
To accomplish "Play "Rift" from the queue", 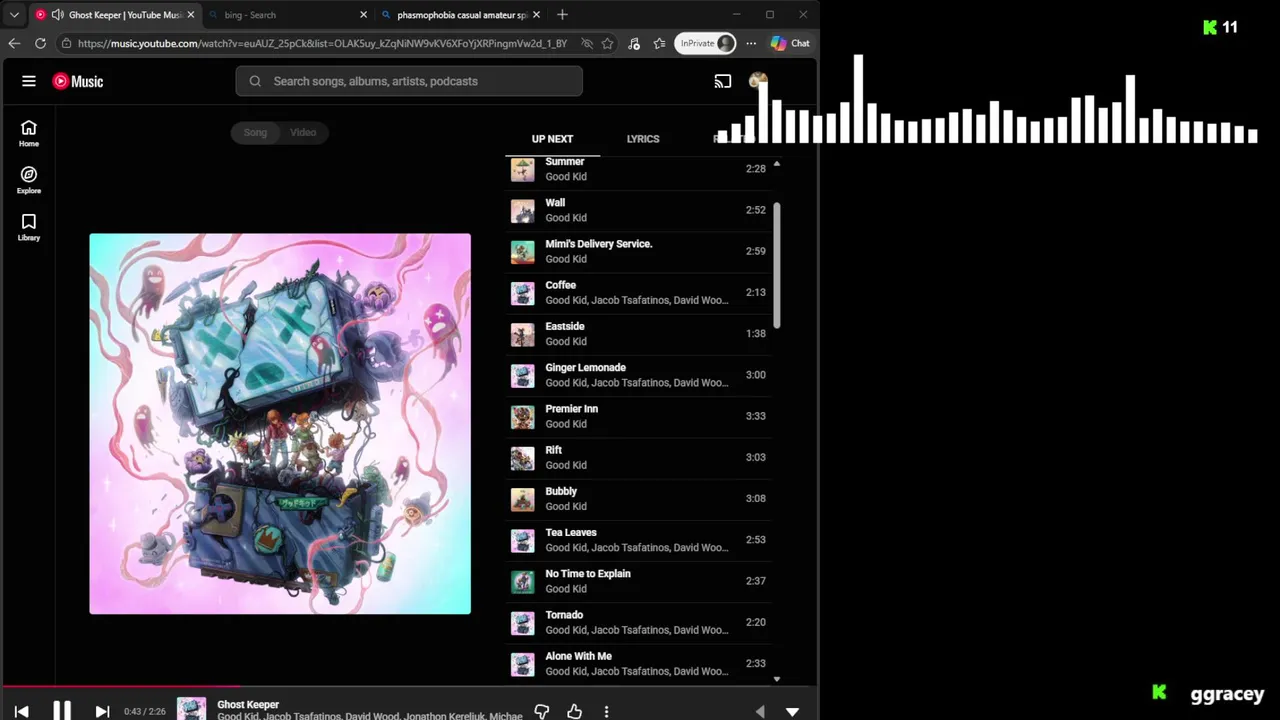I will click(639, 457).
